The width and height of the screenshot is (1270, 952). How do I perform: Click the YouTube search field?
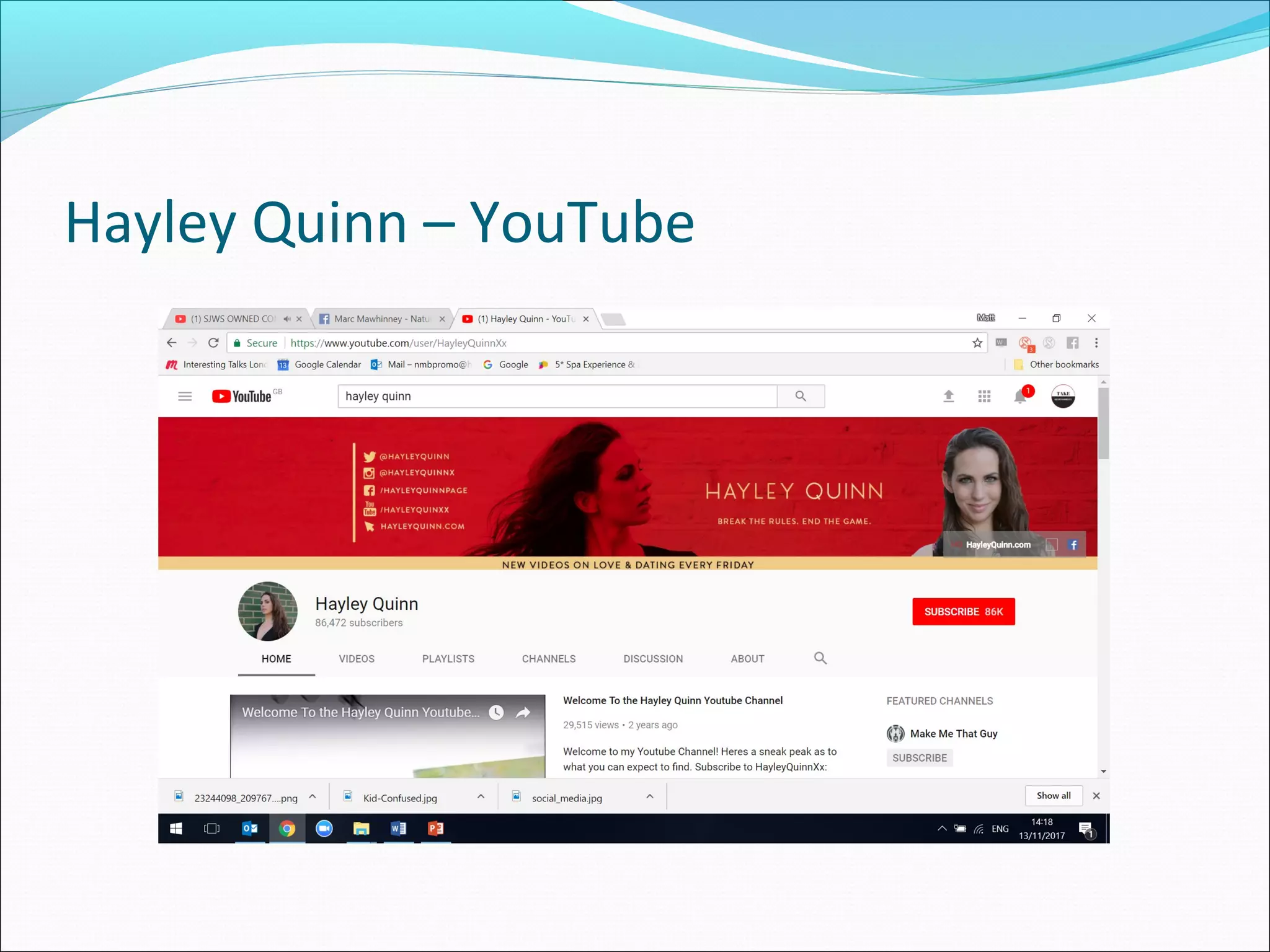(557, 396)
